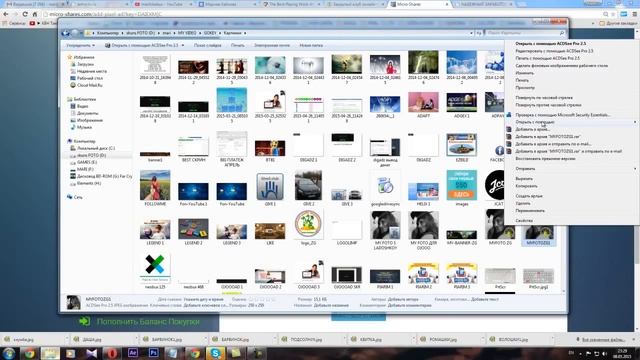Choose Копировать in context menu
640x360 pixels.
526,186
